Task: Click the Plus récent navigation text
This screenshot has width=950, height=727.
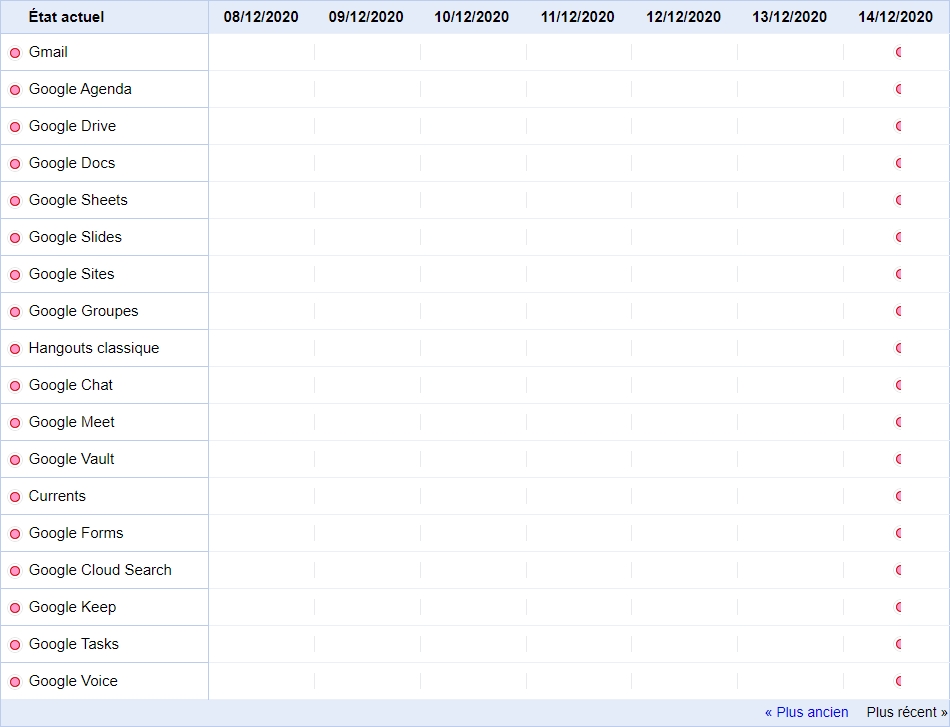Action: (906, 712)
